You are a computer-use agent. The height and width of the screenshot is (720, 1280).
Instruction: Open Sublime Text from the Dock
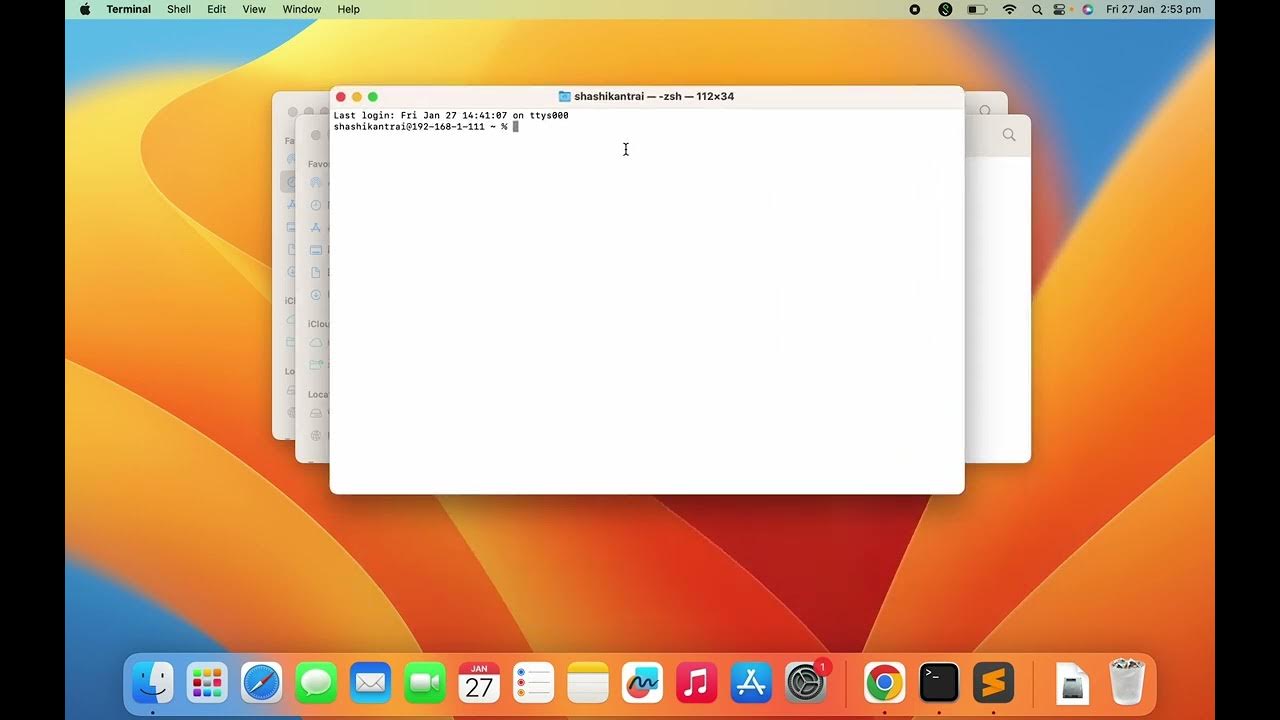coord(994,683)
